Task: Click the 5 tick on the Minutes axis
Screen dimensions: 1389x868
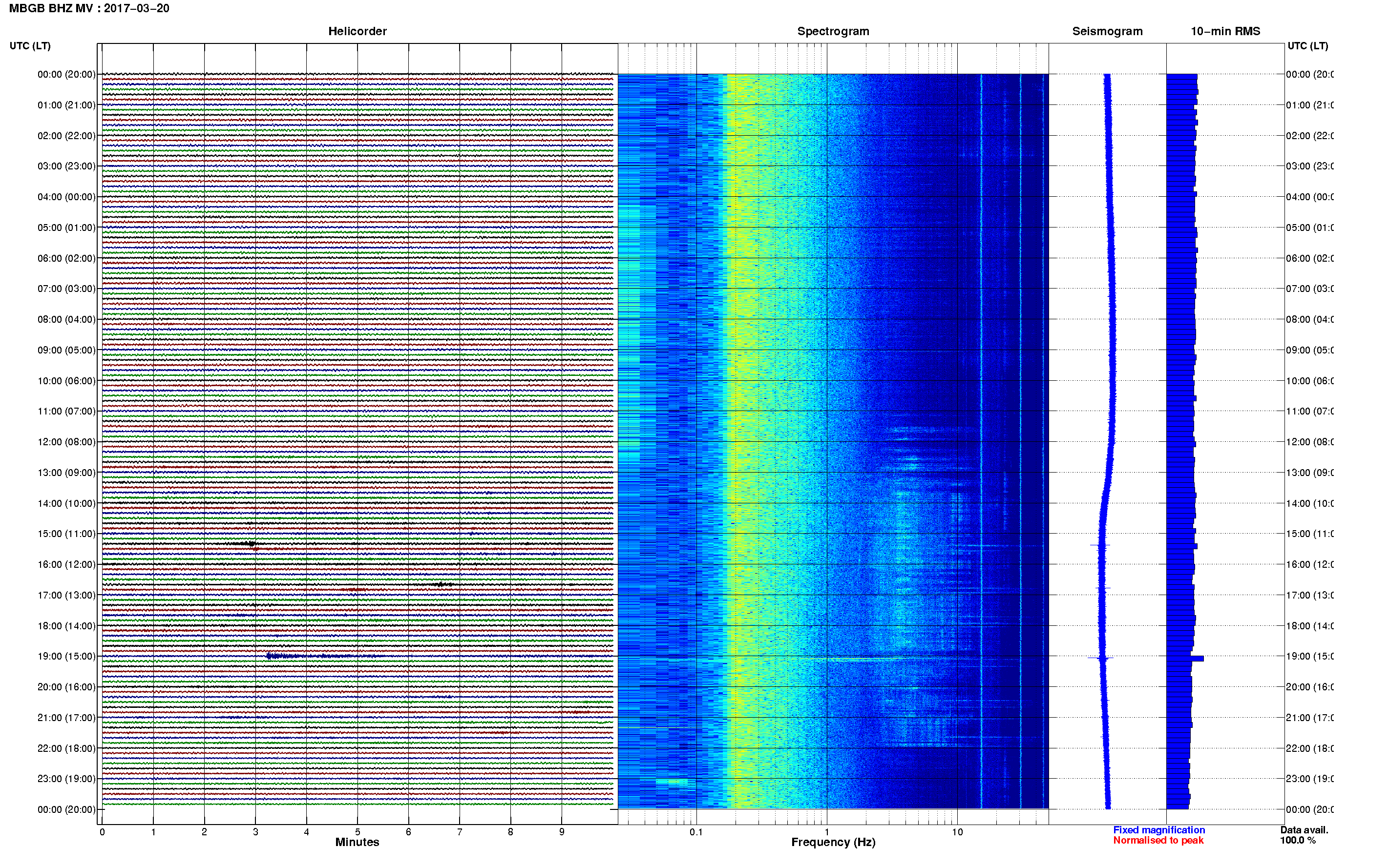Action: pyautogui.click(x=358, y=832)
